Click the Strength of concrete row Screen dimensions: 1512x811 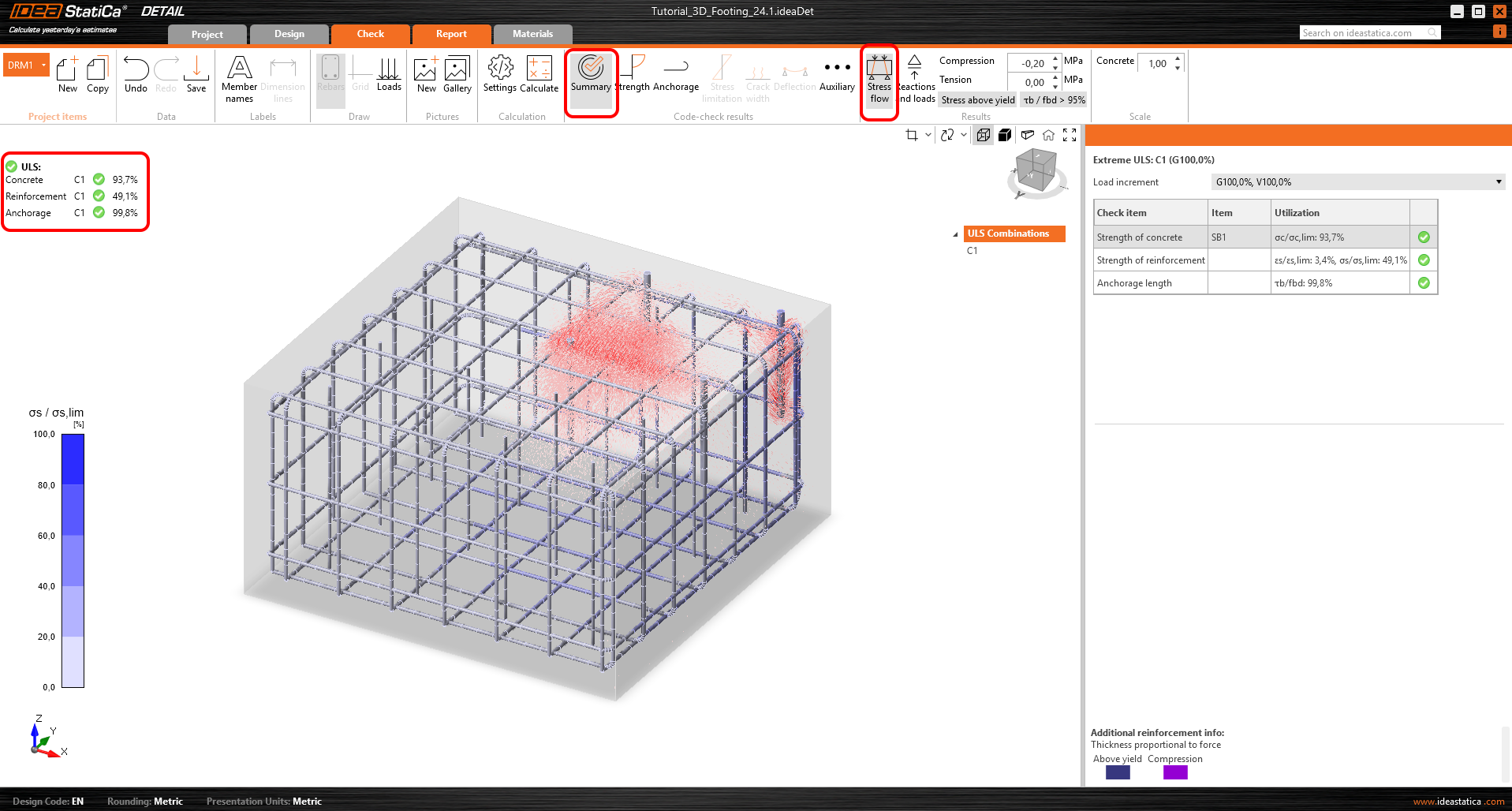point(1150,237)
